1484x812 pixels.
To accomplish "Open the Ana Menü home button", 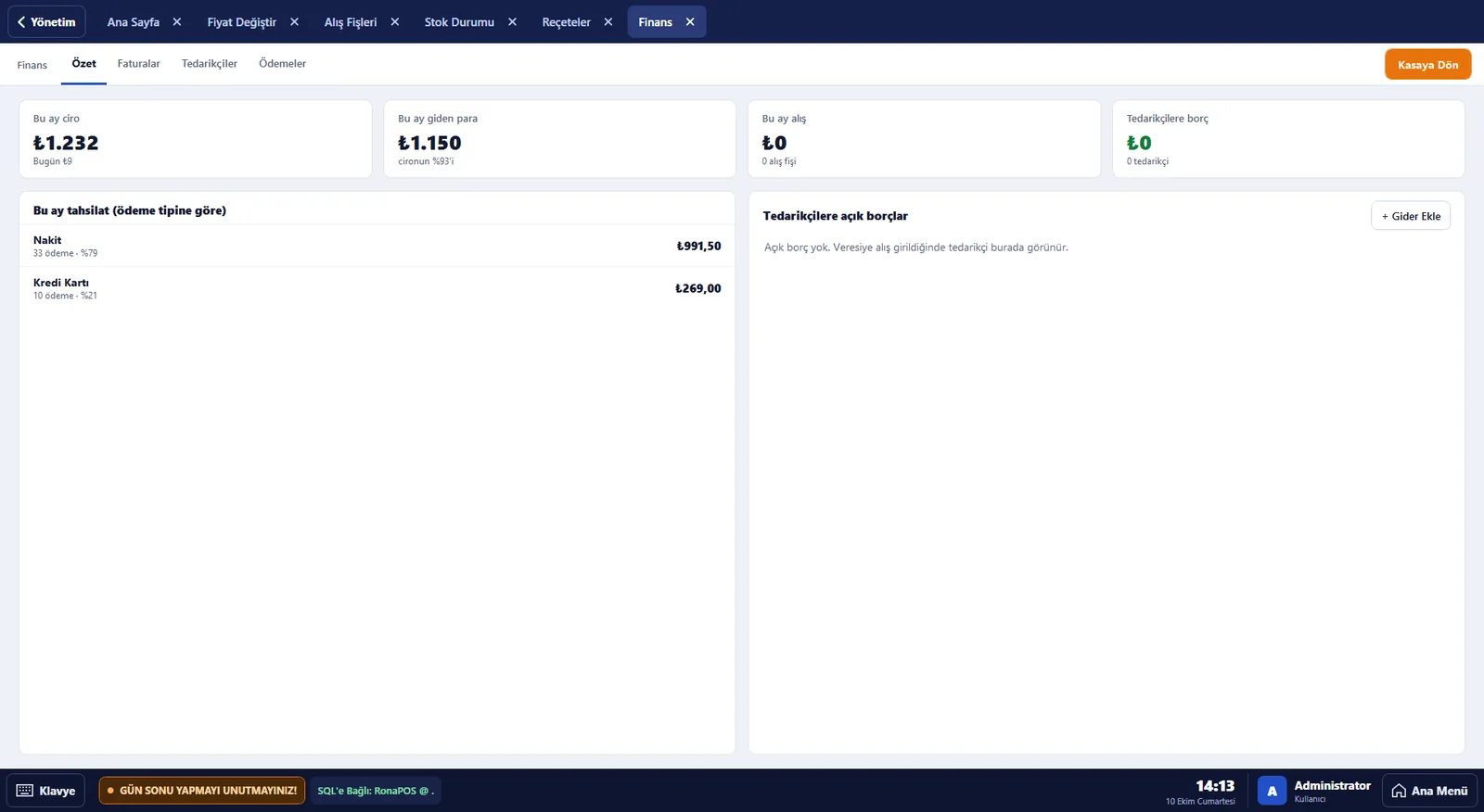I will point(1429,791).
